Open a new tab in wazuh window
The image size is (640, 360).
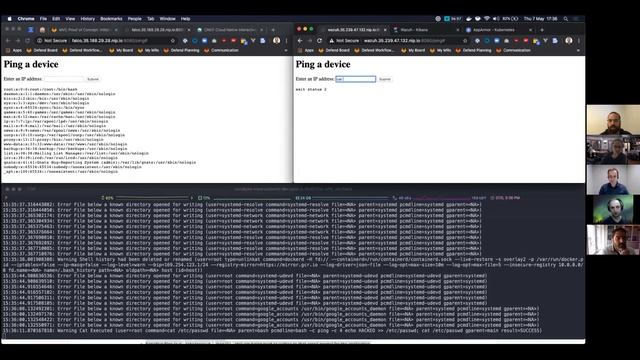(542, 30)
